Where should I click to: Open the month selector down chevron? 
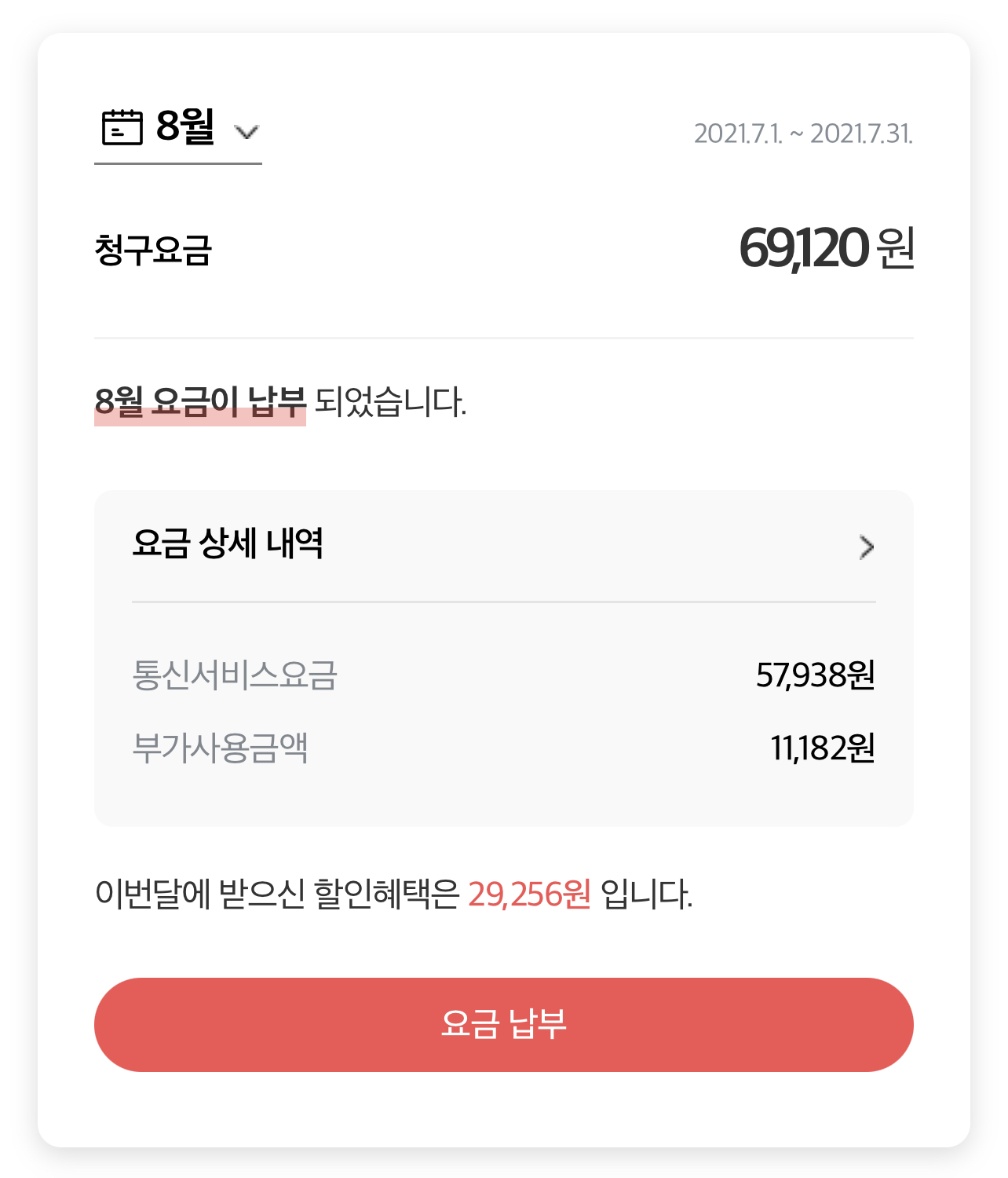click(x=247, y=132)
